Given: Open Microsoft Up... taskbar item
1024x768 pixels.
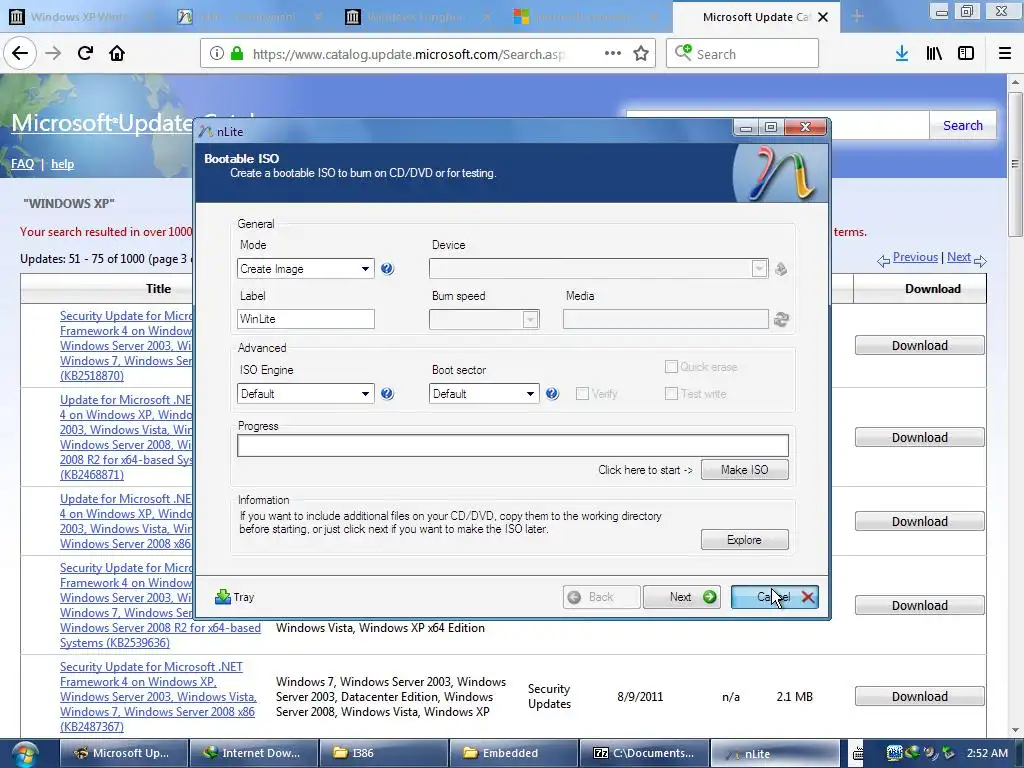Looking at the screenshot, I should pyautogui.click(x=124, y=753).
